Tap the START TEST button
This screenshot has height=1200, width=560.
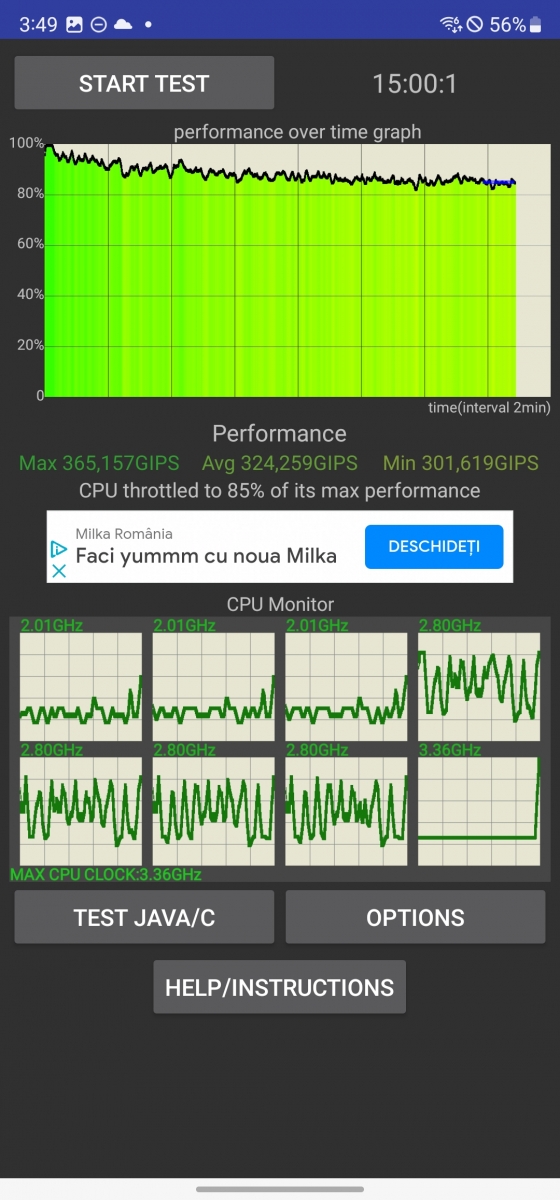(x=144, y=83)
